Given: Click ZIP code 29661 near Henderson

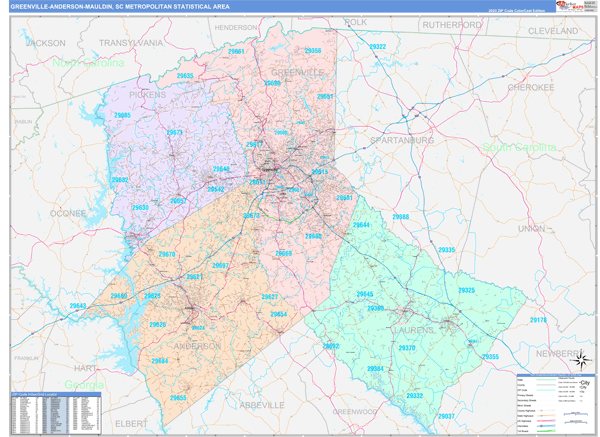Looking at the screenshot, I should 236,51.
